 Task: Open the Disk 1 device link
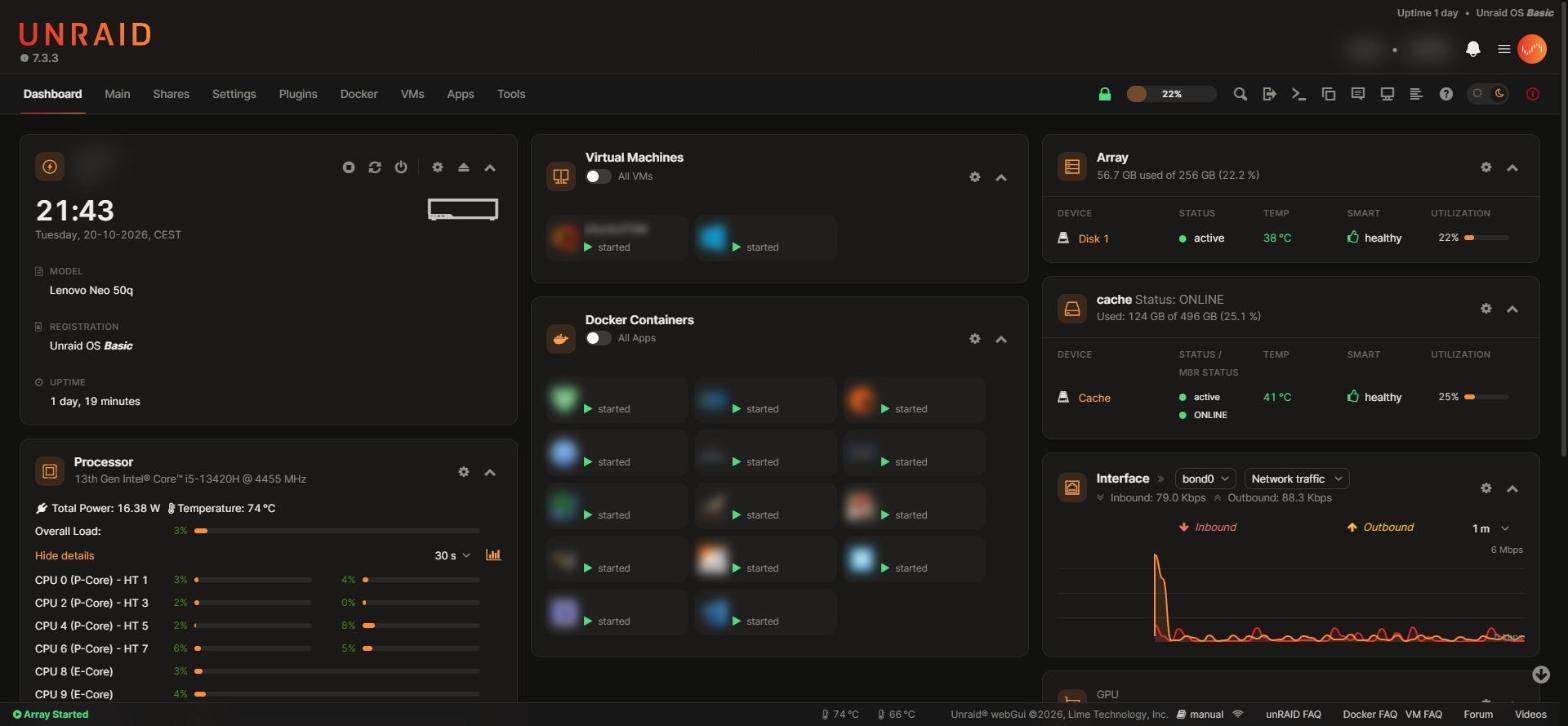1093,238
